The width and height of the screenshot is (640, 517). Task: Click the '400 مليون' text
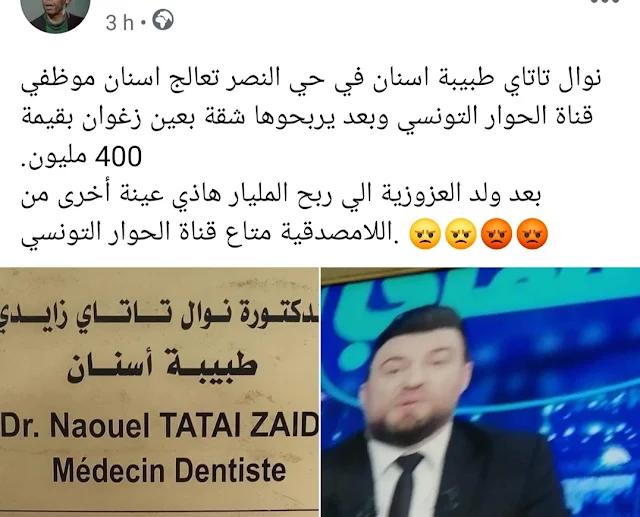click(81, 157)
